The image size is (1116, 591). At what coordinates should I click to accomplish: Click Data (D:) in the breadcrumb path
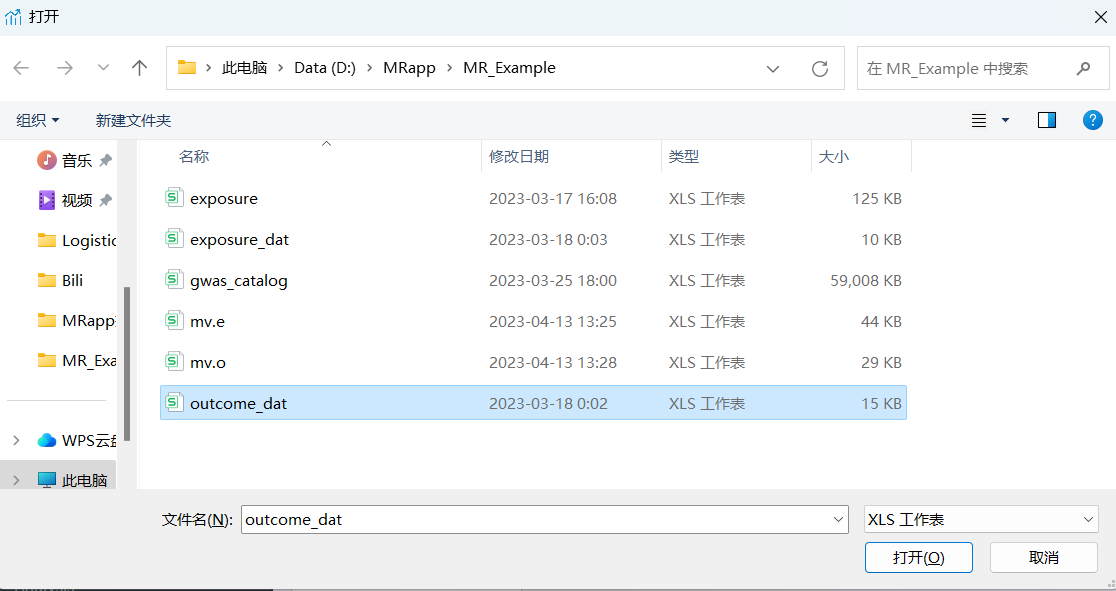tap(322, 68)
